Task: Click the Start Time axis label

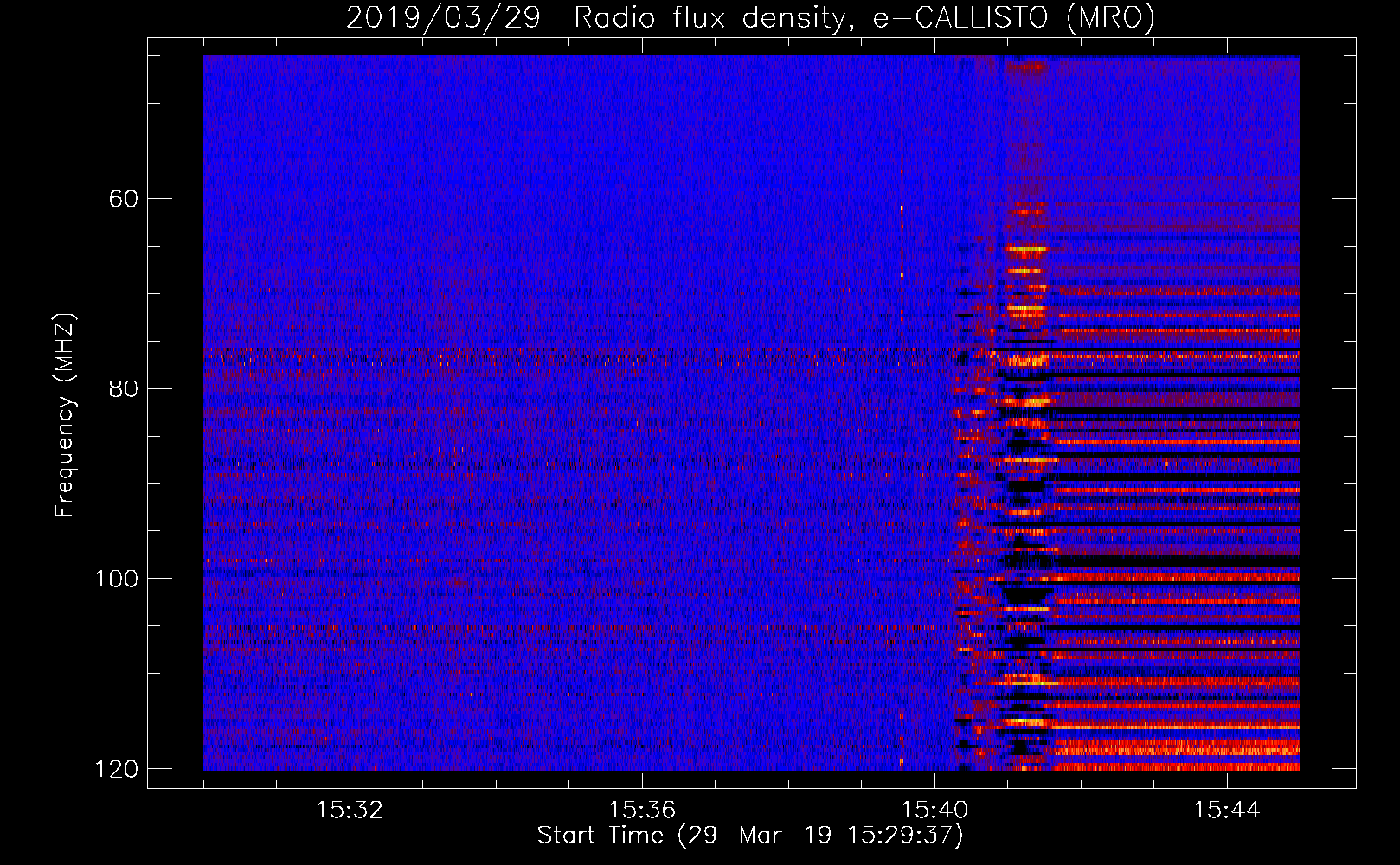Action: pyautogui.click(x=750, y=836)
